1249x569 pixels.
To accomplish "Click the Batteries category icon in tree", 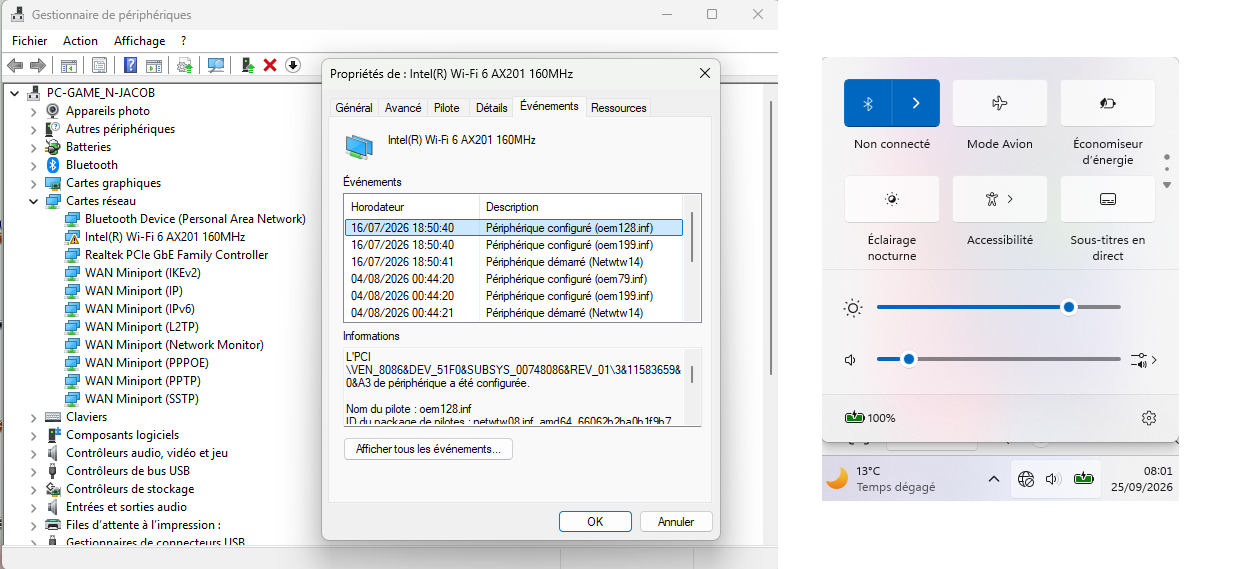I will (53, 147).
